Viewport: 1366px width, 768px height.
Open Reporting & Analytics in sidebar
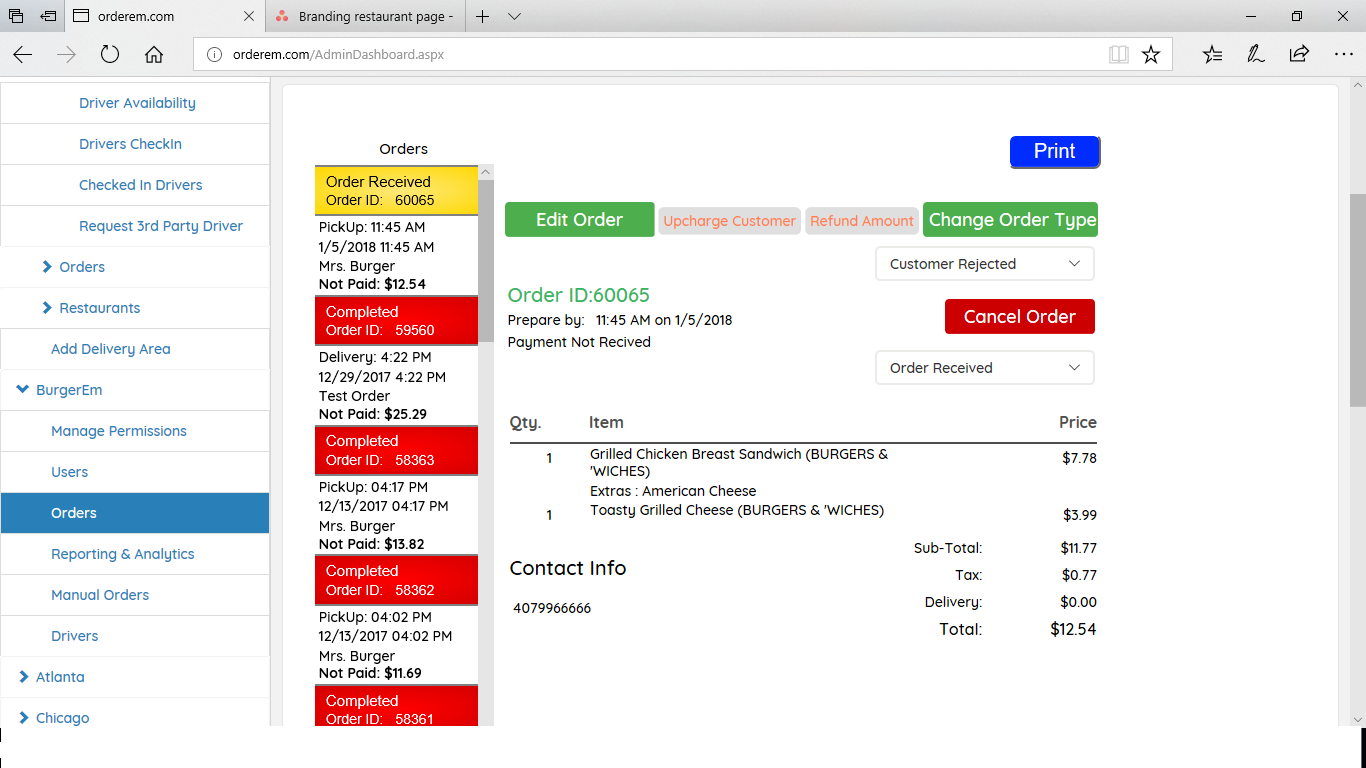(122, 554)
